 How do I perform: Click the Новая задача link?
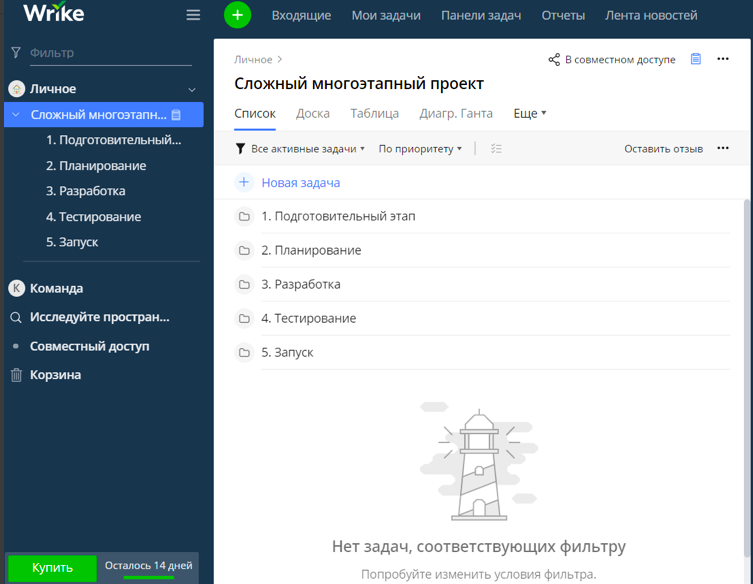[300, 183]
